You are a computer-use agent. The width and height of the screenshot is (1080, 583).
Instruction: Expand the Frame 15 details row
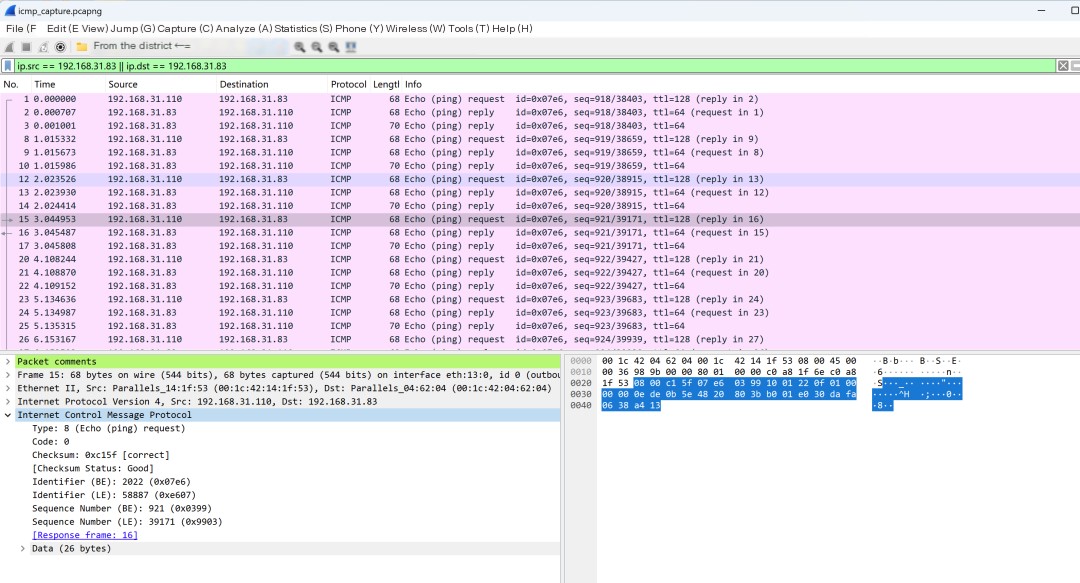[x=8, y=375]
